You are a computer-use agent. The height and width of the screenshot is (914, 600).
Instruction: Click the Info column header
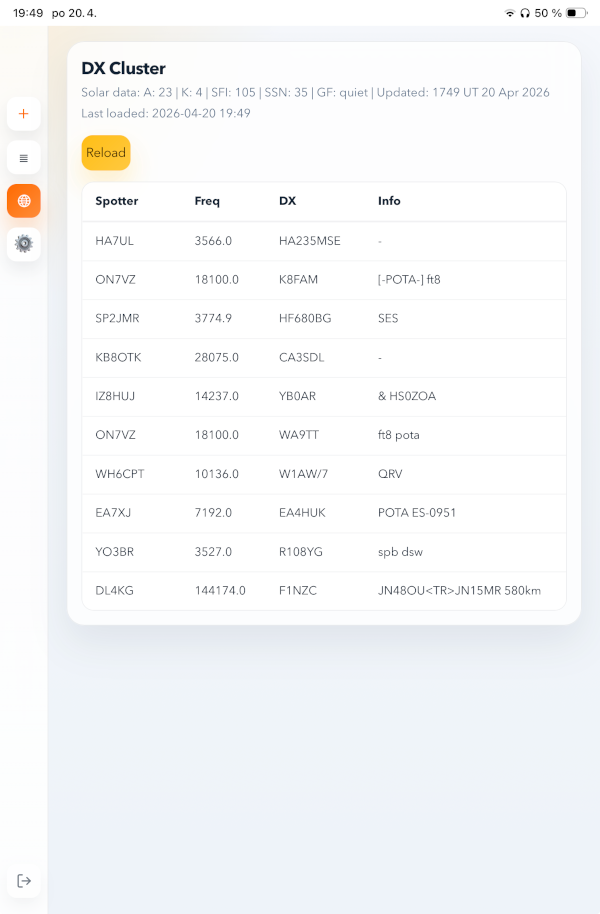(389, 201)
